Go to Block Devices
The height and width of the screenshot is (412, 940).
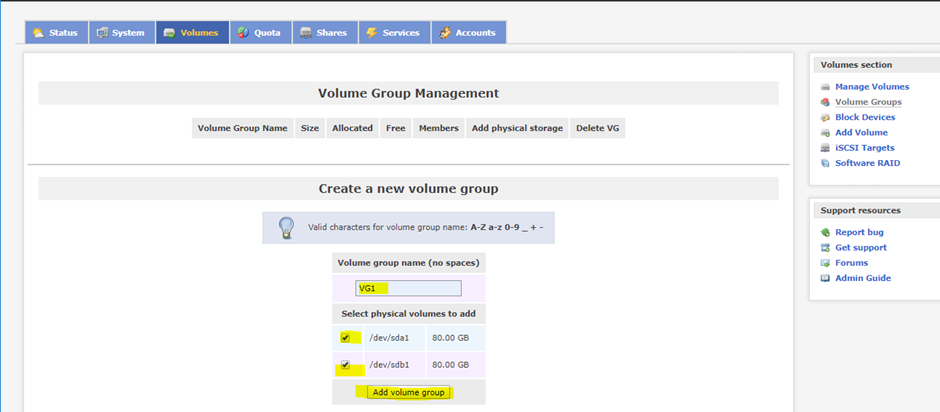pos(865,117)
